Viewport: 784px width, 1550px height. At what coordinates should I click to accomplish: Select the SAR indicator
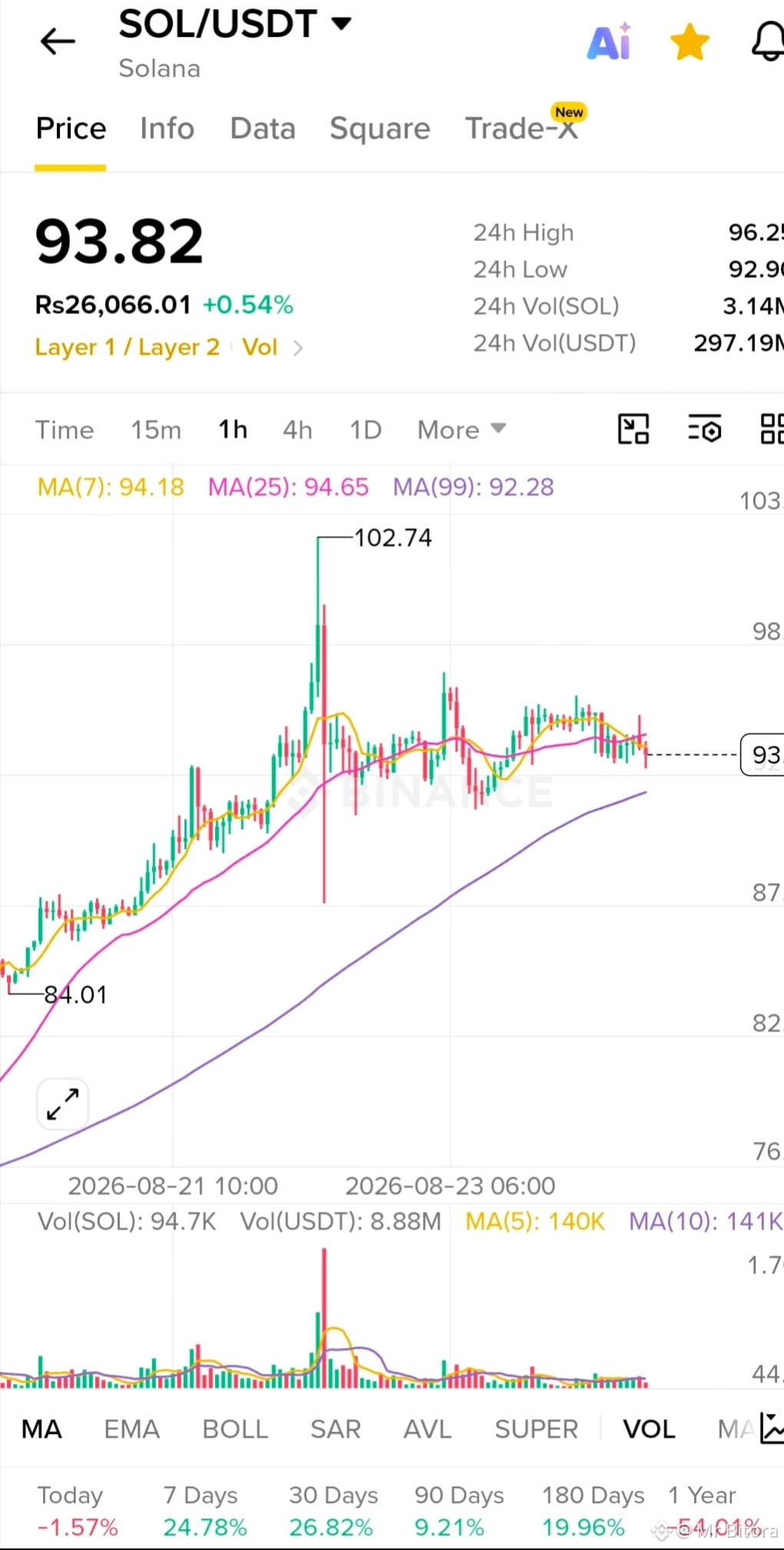pos(336,1429)
